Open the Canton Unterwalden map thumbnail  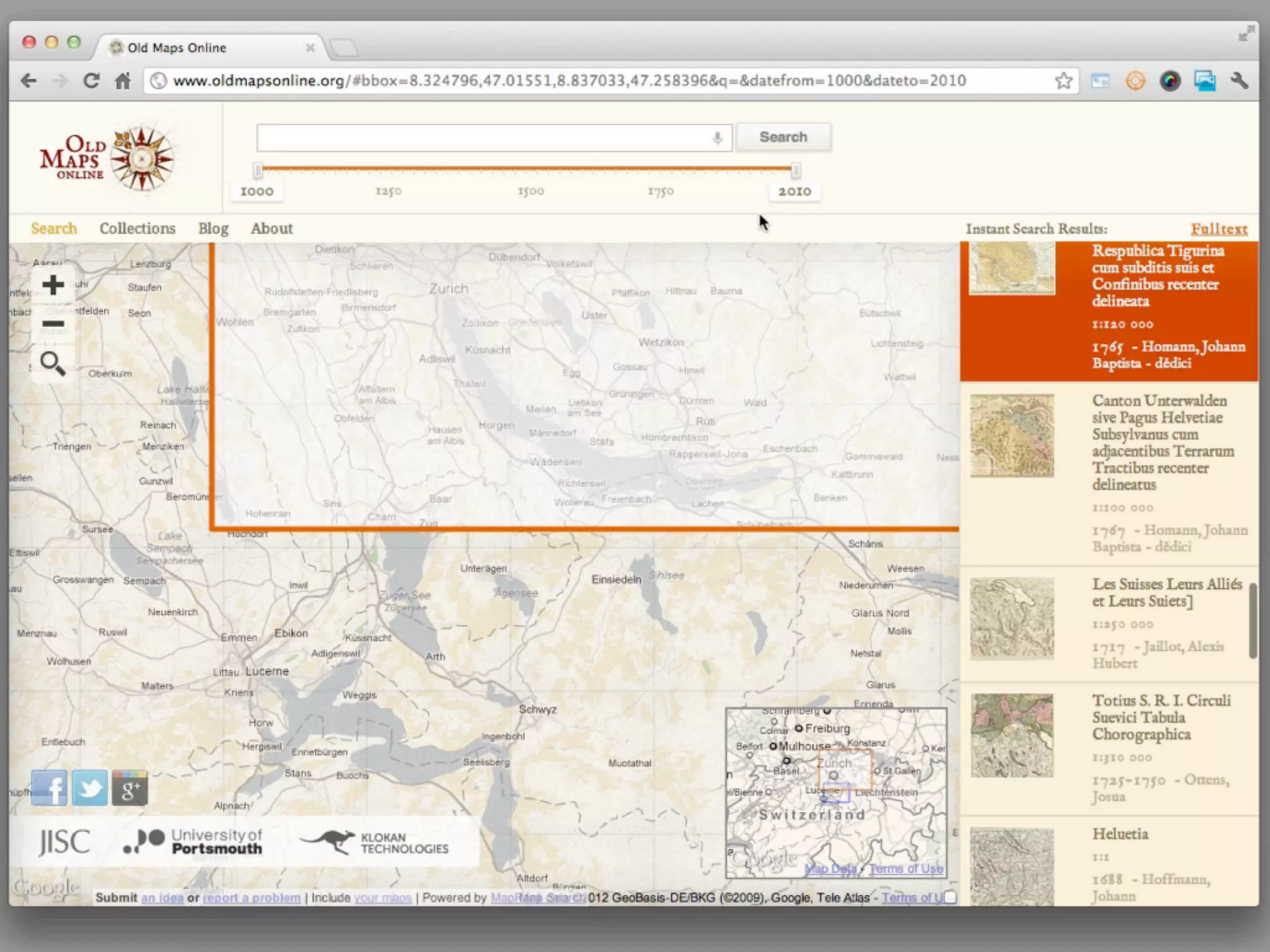click(1012, 436)
